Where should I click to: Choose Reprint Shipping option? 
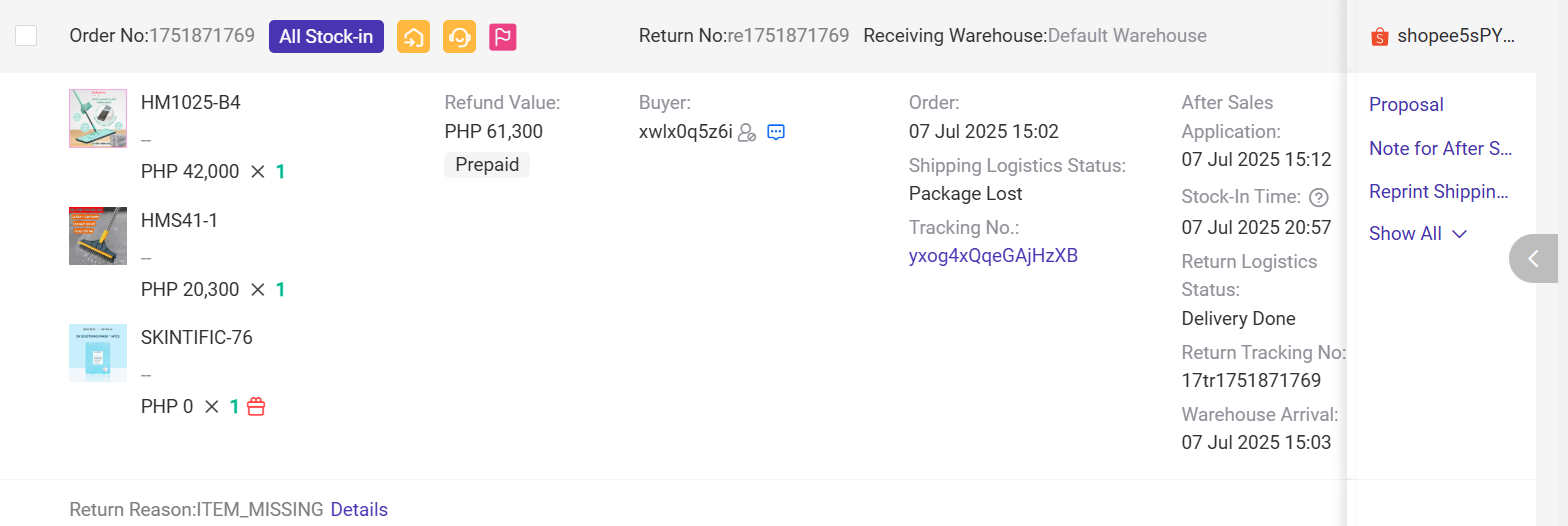[1438, 192]
